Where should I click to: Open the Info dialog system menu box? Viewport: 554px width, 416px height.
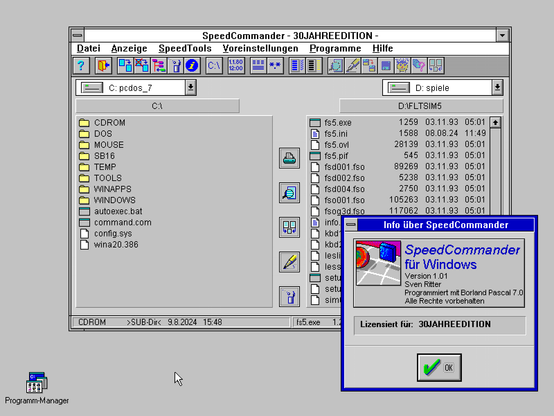click(351, 225)
